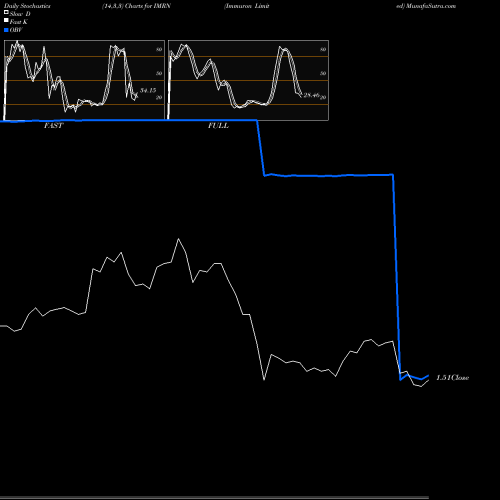Screen dimensions: 500x500
Task: Click the Slow D legend label text
Action: tap(20, 14)
